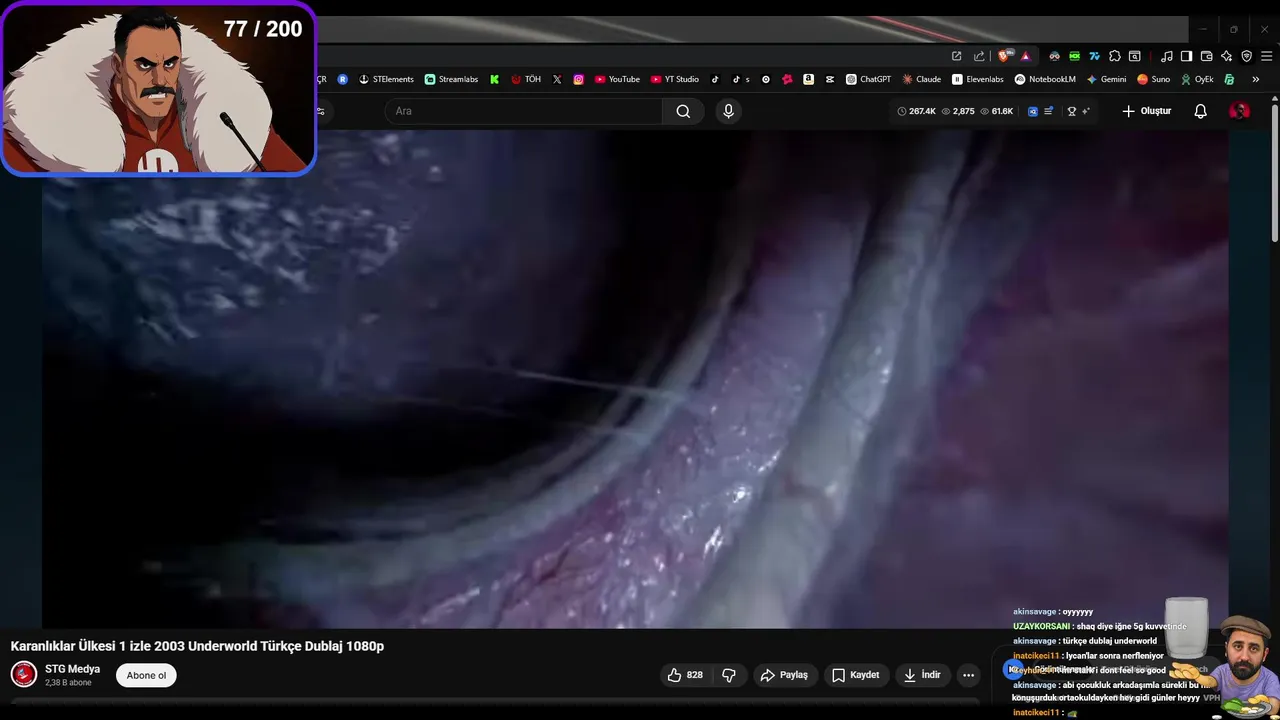Click the 61.6K stat in header
The height and width of the screenshot is (720, 1280).
pos(996,111)
